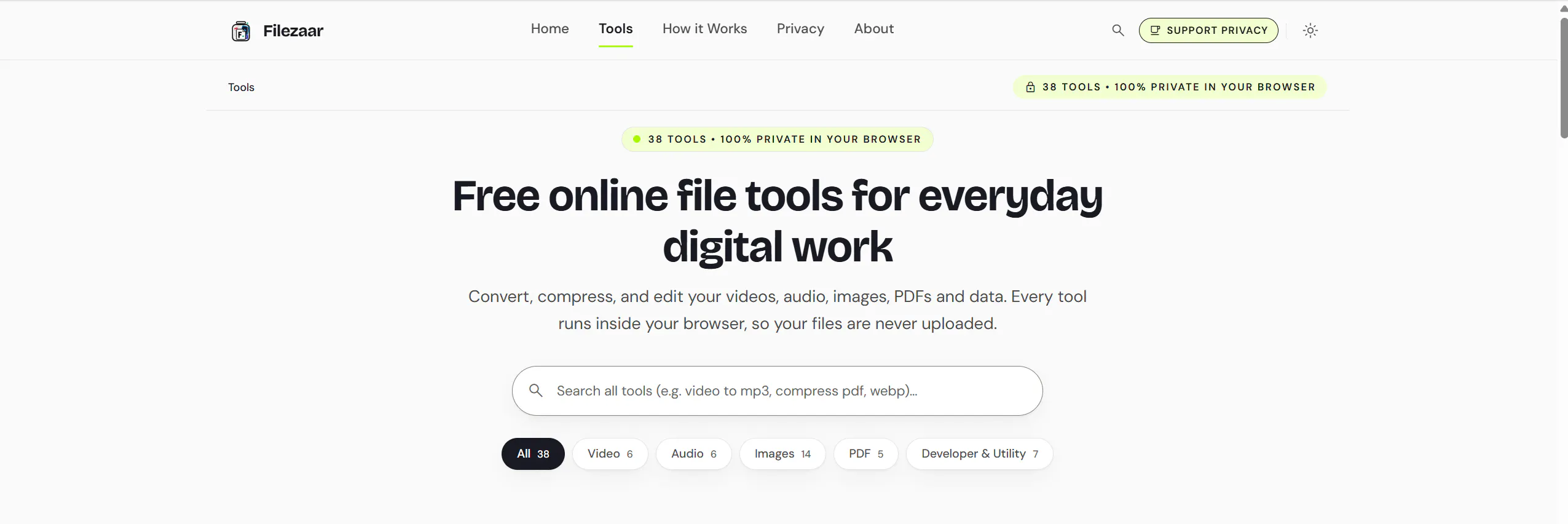Open the How it Works page
This screenshot has width=1568, height=524.
tap(704, 29)
